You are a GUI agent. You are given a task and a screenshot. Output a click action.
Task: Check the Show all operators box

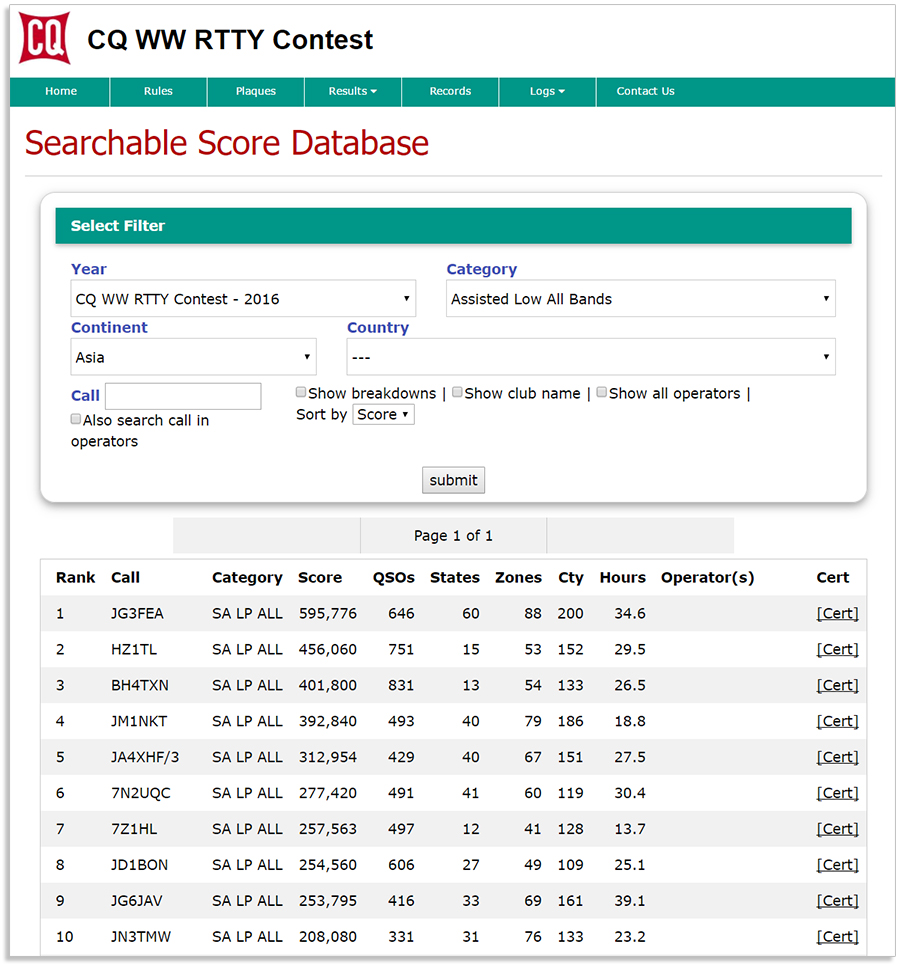pos(602,393)
